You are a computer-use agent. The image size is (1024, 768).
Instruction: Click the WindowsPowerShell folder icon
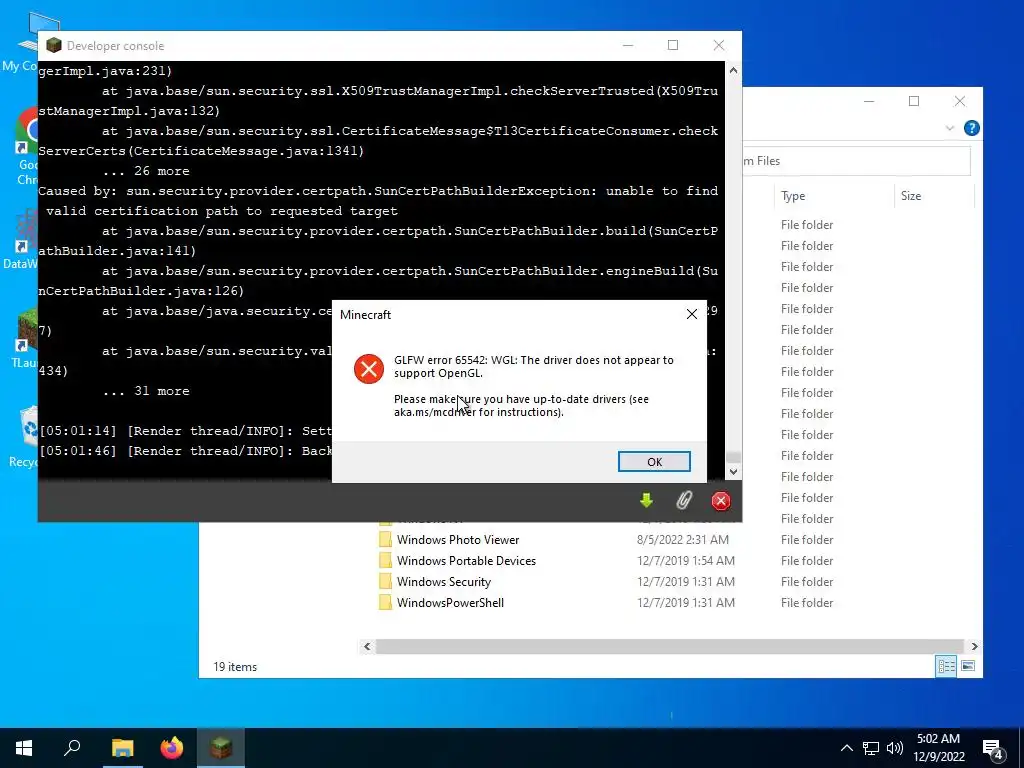coord(385,602)
